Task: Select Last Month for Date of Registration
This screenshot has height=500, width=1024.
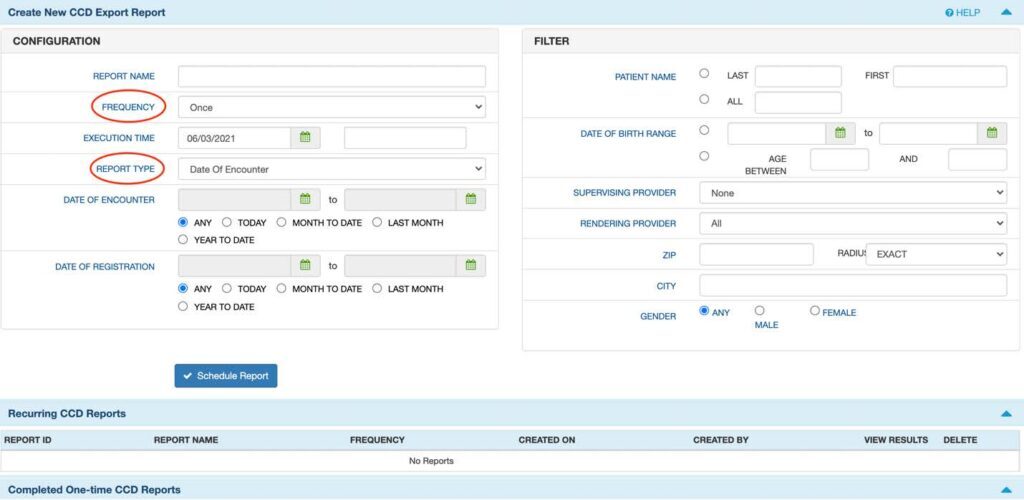Action: (x=378, y=288)
